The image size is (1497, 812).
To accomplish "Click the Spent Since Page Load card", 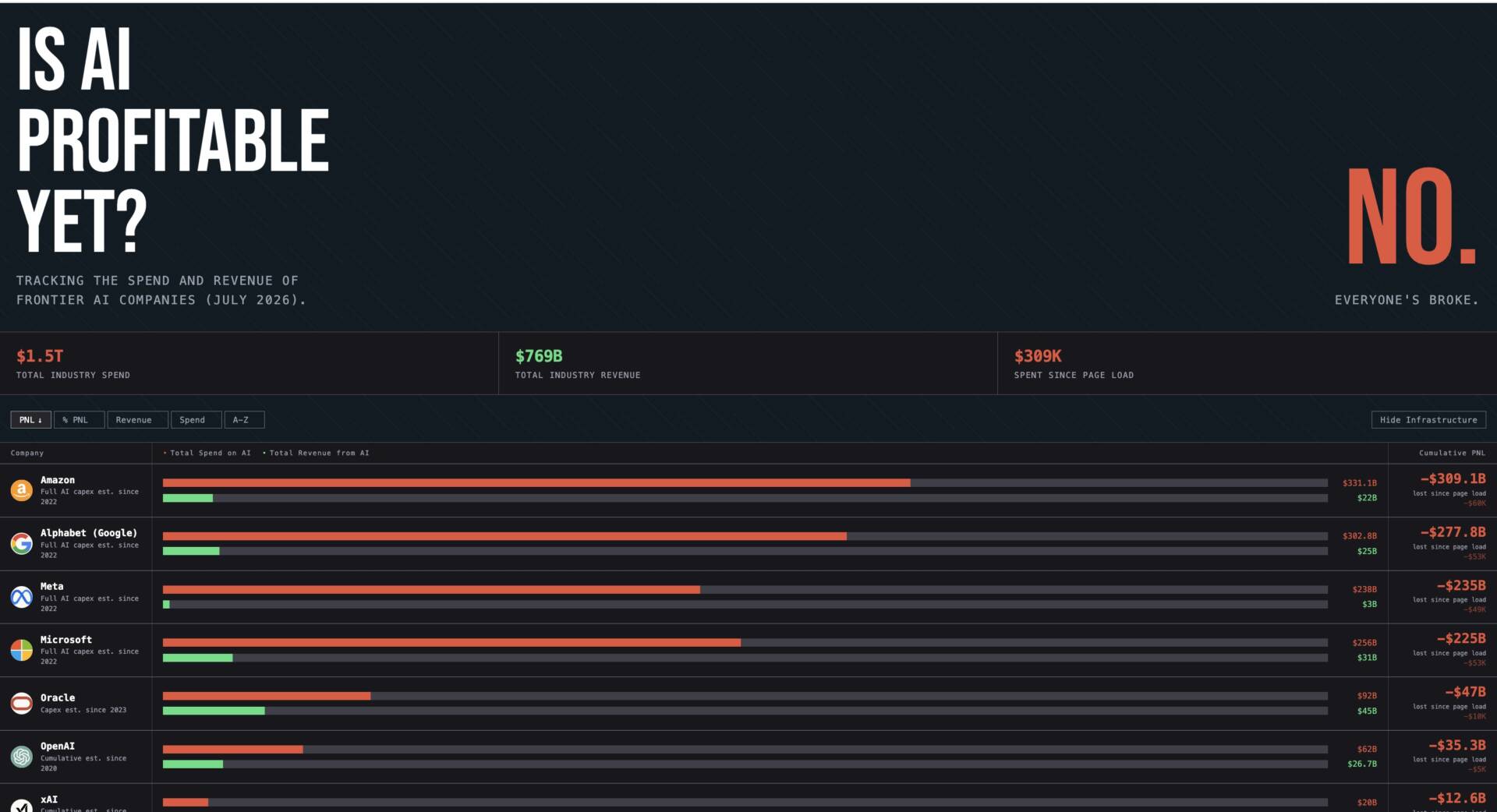I will click(x=1247, y=364).
